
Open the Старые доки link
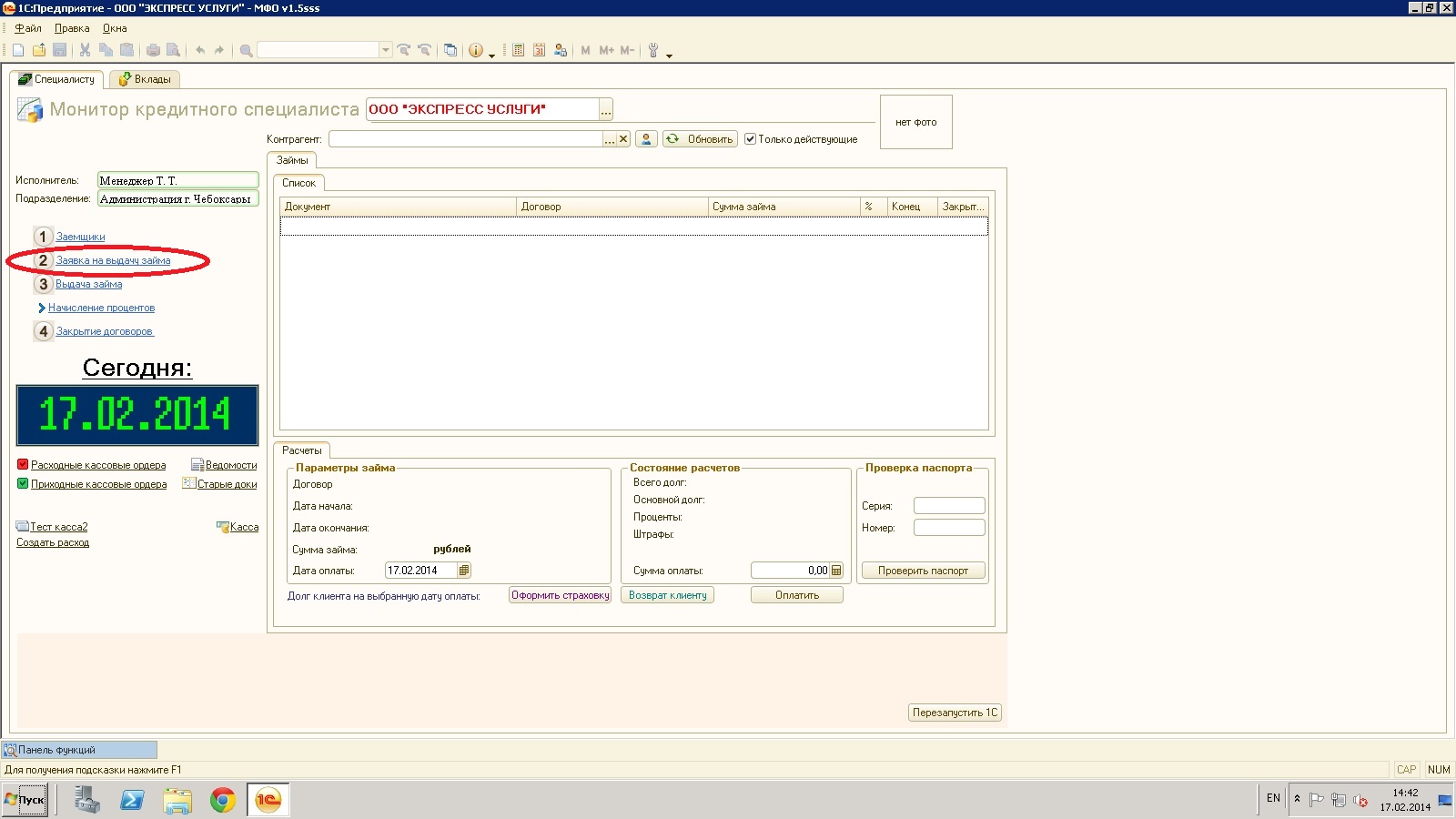click(x=227, y=484)
